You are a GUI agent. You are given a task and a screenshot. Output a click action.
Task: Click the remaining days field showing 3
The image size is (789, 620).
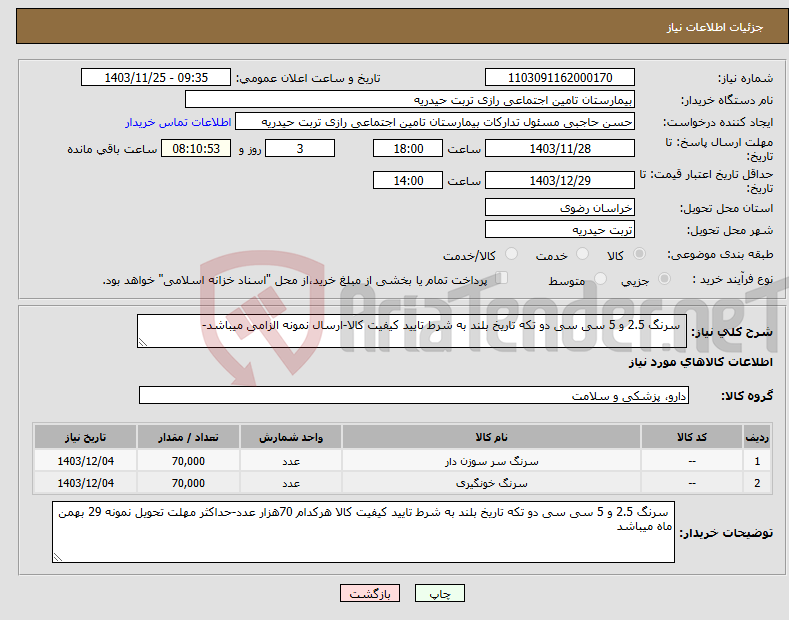coord(300,148)
